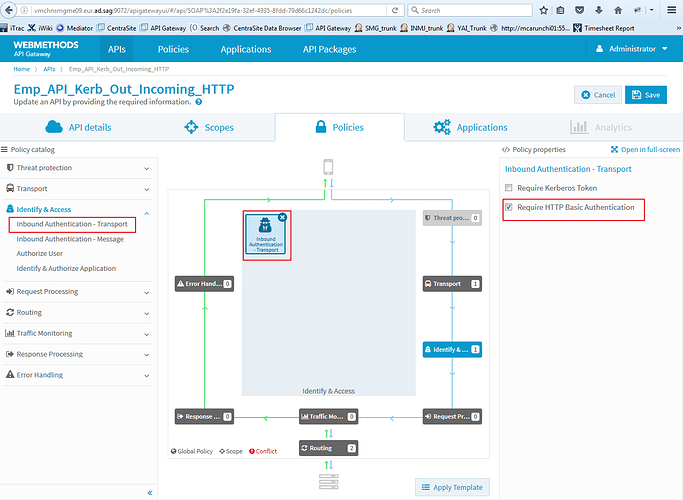Viewport: 683px width, 500px height.
Task: Click the webMethods API Gateway logo
Action: (x=46, y=49)
